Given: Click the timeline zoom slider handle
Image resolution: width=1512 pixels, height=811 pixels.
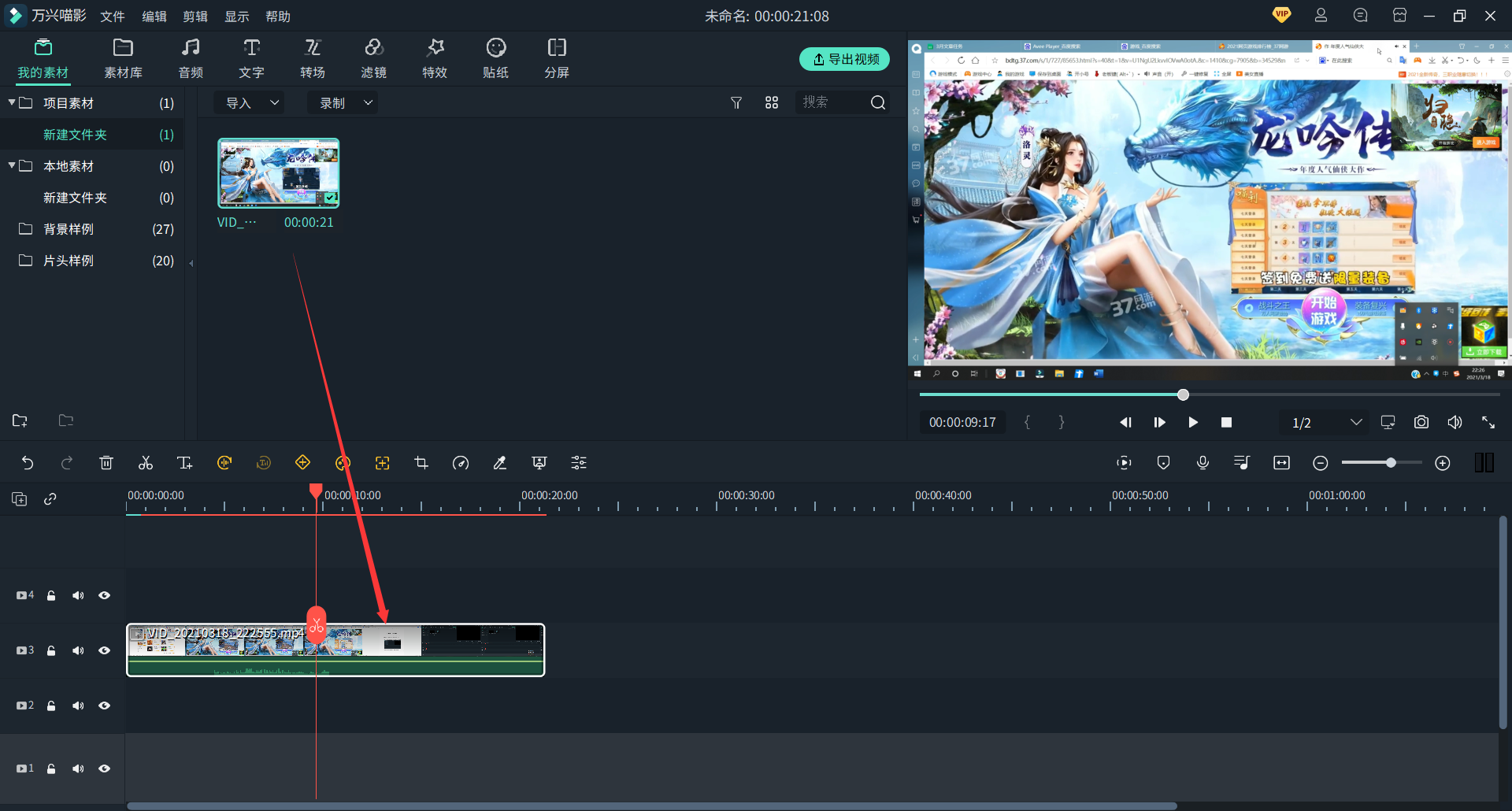Looking at the screenshot, I should [x=1391, y=463].
